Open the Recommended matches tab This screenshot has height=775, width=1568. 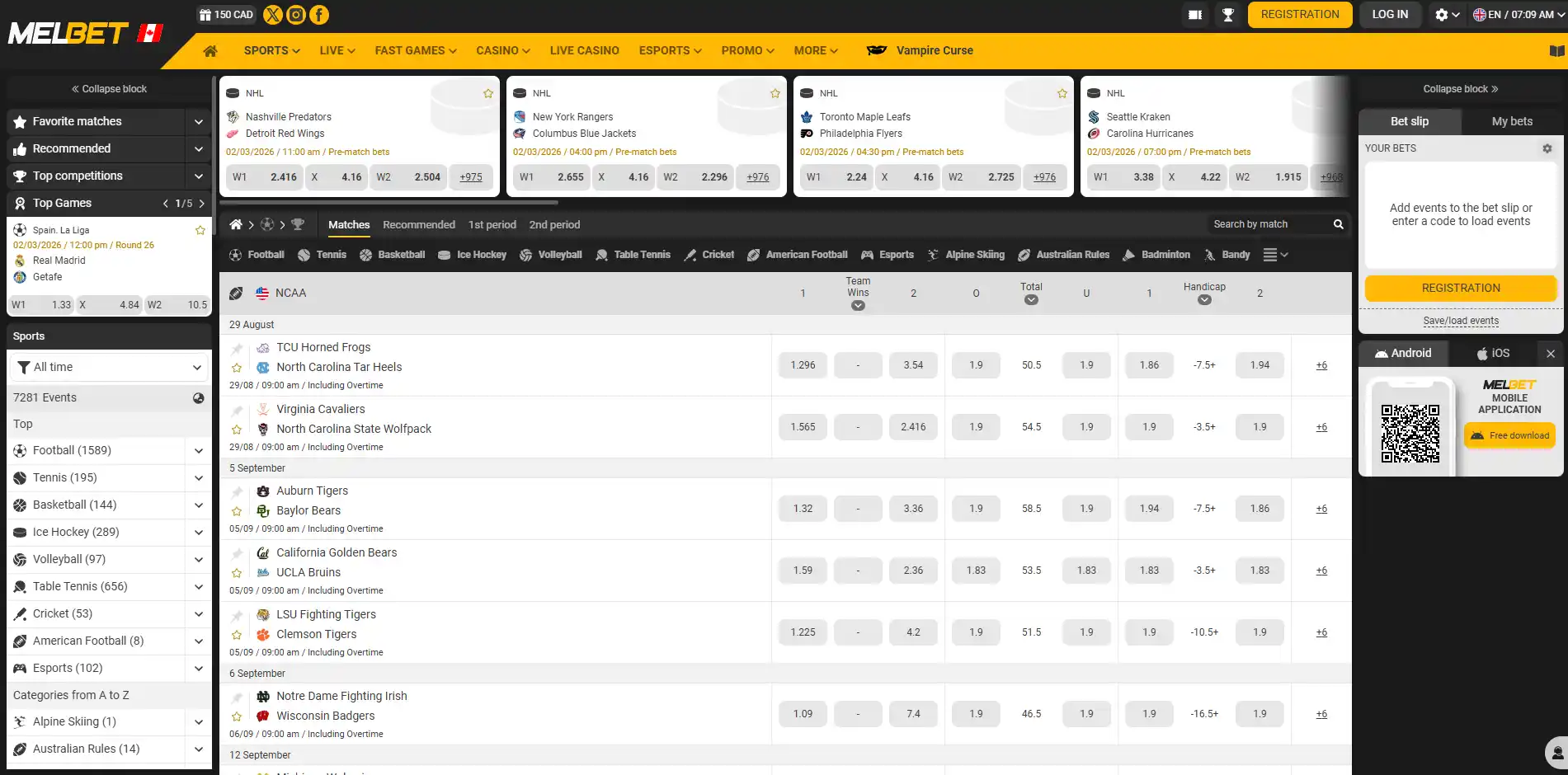tap(419, 224)
